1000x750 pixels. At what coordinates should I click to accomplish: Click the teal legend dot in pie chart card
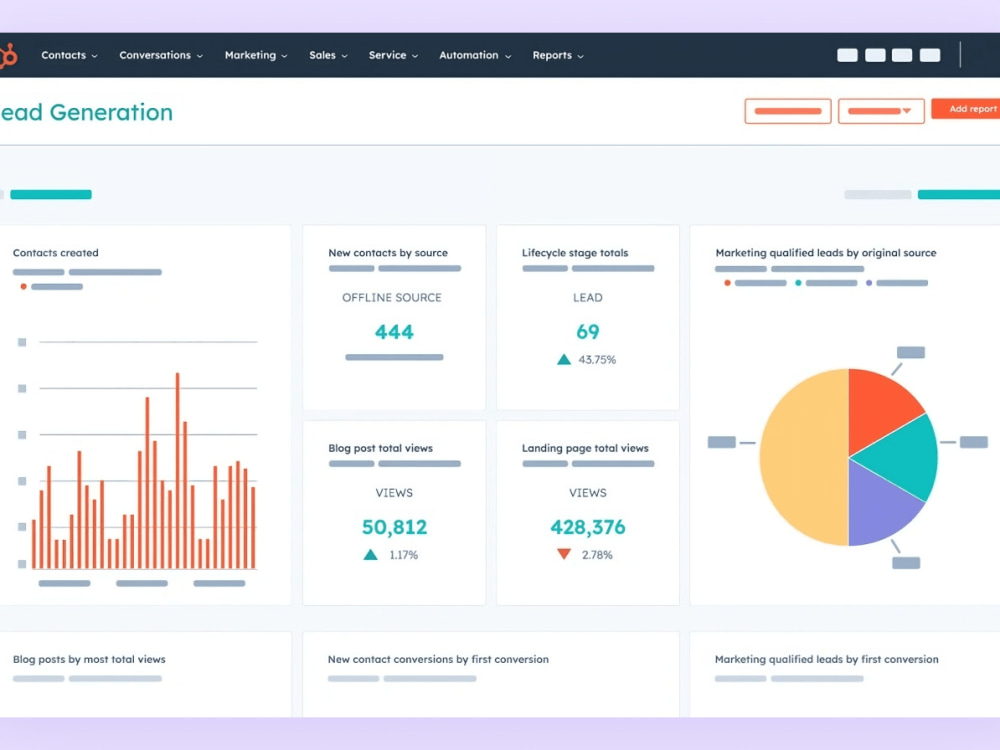[798, 283]
